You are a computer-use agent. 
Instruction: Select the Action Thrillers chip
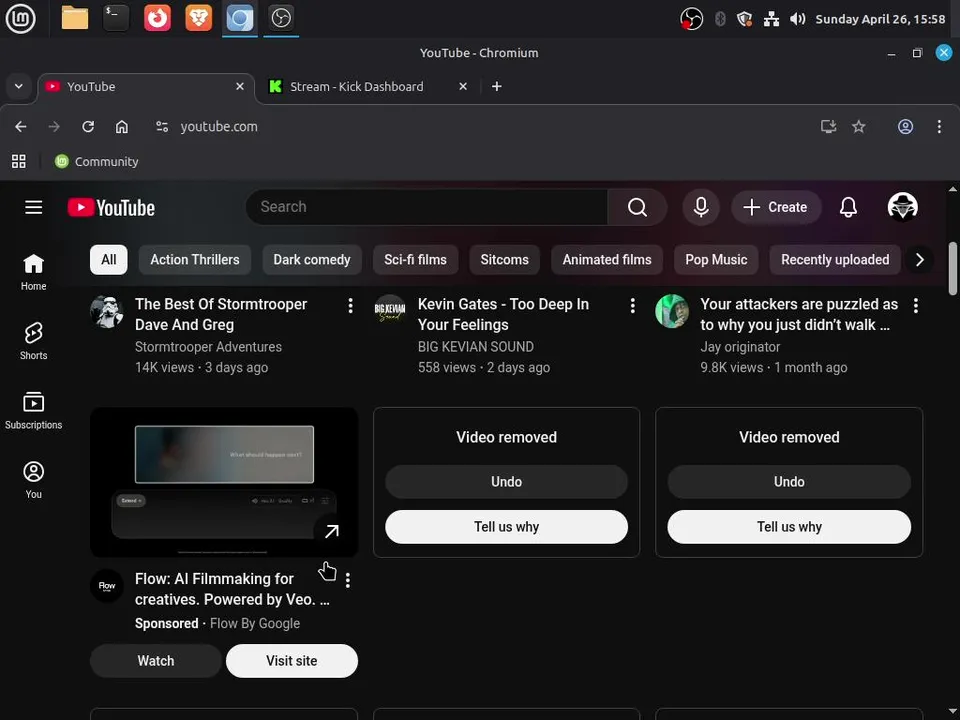click(x=195, y=260)
